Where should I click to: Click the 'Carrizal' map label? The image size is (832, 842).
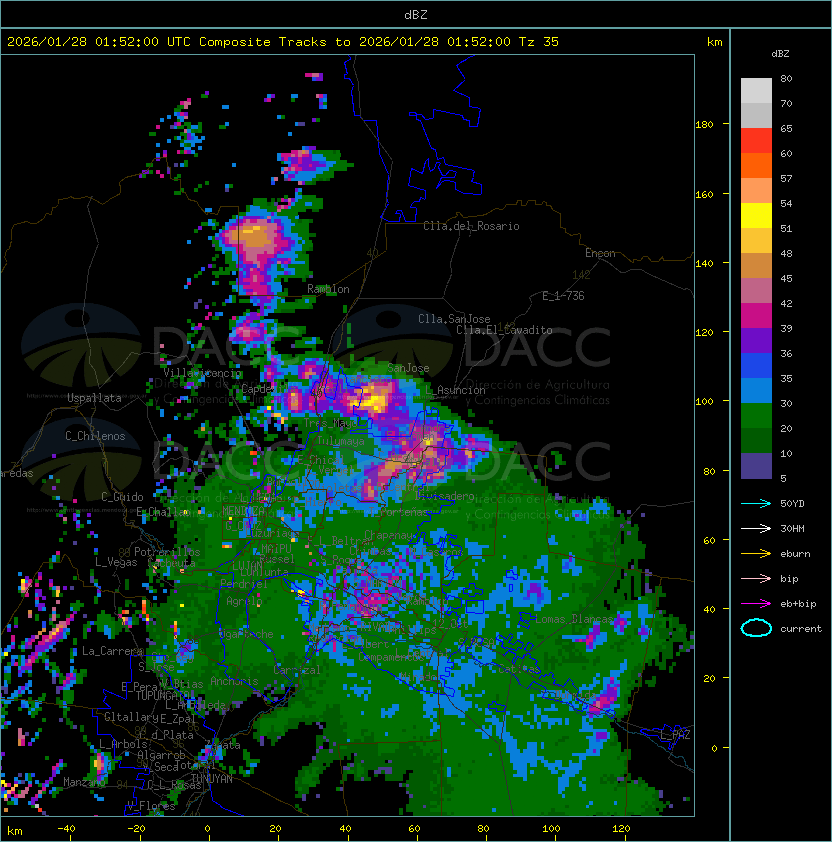(x=297, y=670)
